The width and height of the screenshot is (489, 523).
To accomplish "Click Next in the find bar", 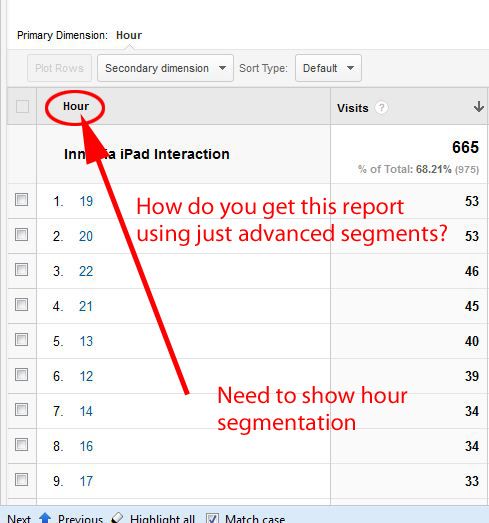I will (x=19, y=519).
